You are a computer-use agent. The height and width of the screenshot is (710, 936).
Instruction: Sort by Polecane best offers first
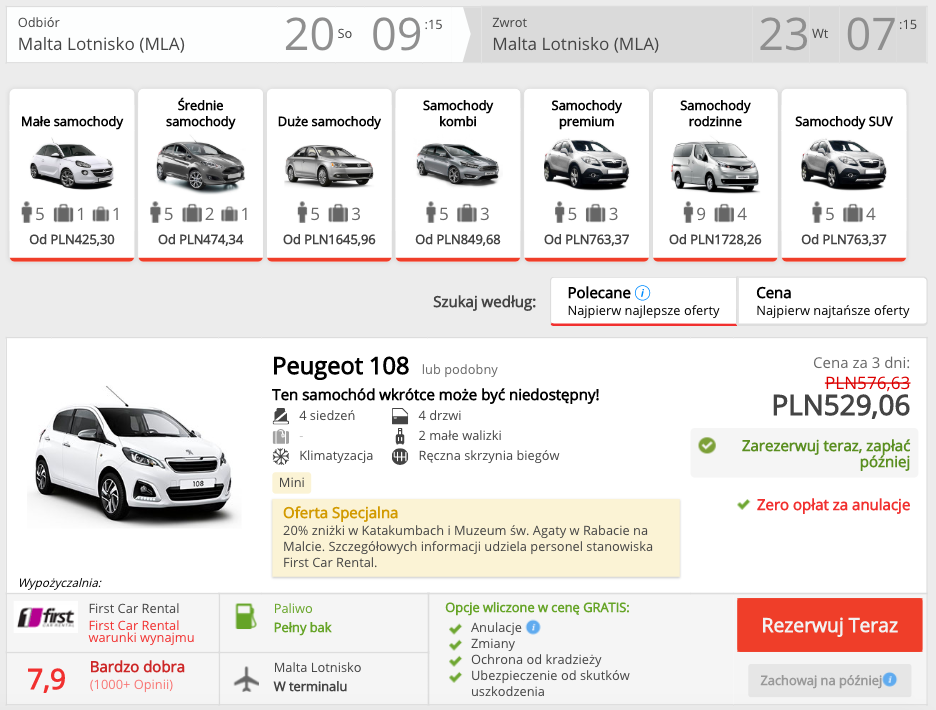point(644,302)
